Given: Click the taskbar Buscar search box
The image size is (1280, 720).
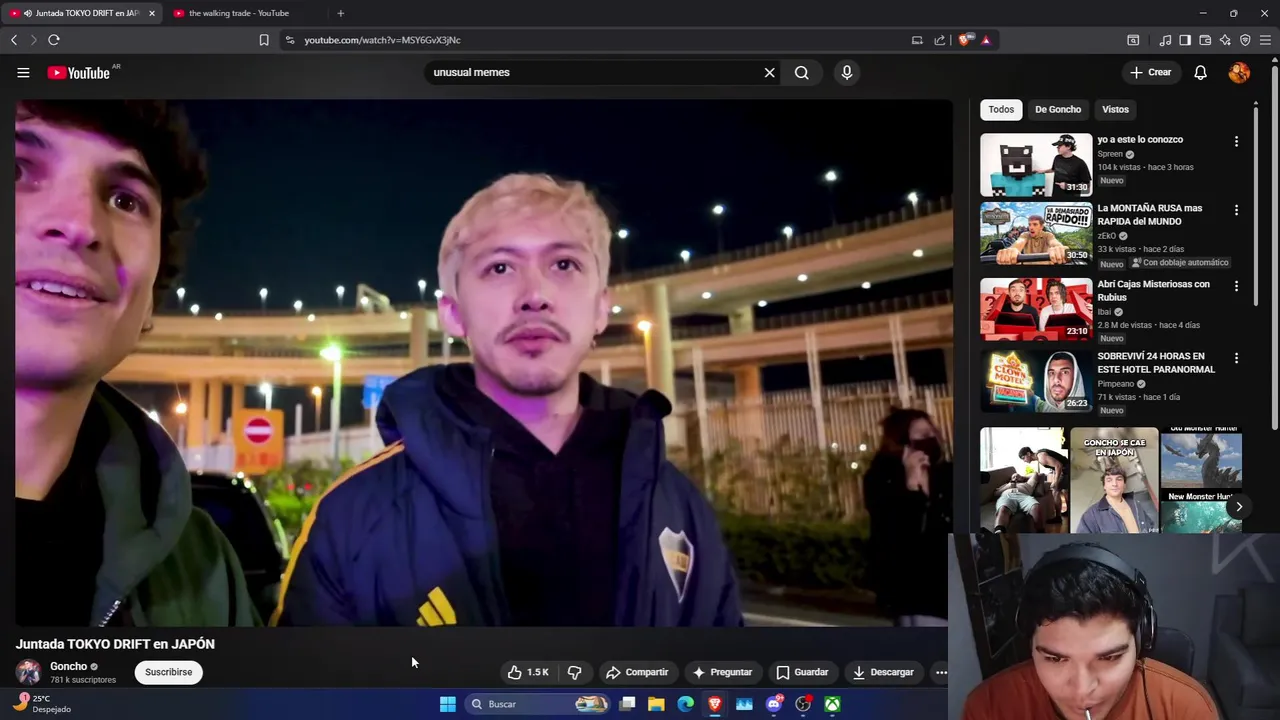Looking at the screenshot, I should click(x=538, y=704).
